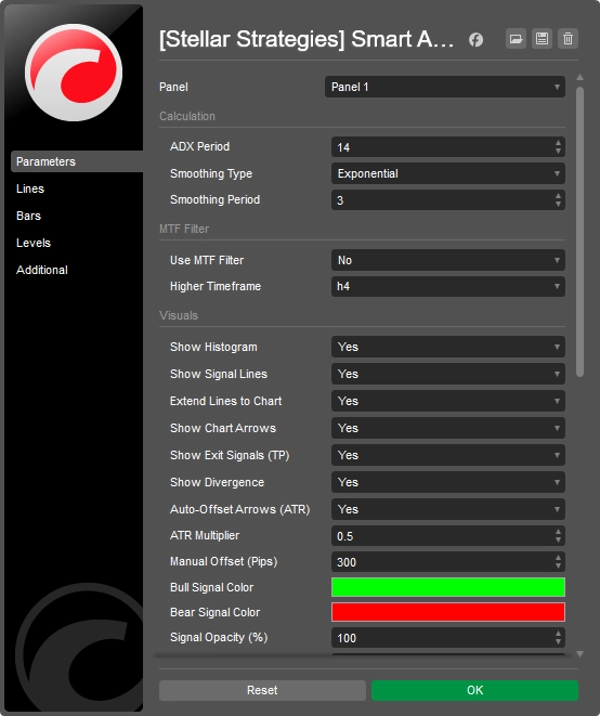The image size is (600, 716).
Task: Open the Smoothing Type dropdown
Action: [448, 174]
